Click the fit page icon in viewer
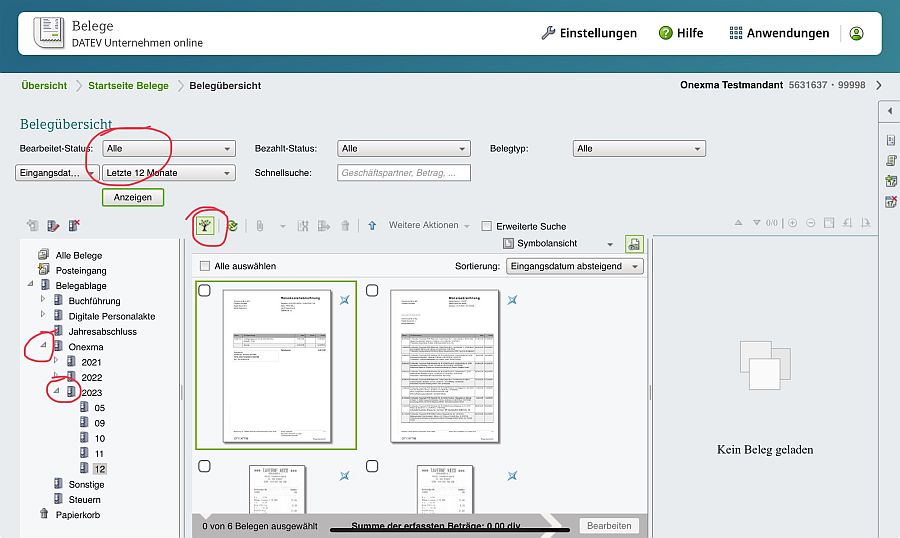The width and height of the screenshot is (900, 538). pyautogui.click(x=829, y=223)
